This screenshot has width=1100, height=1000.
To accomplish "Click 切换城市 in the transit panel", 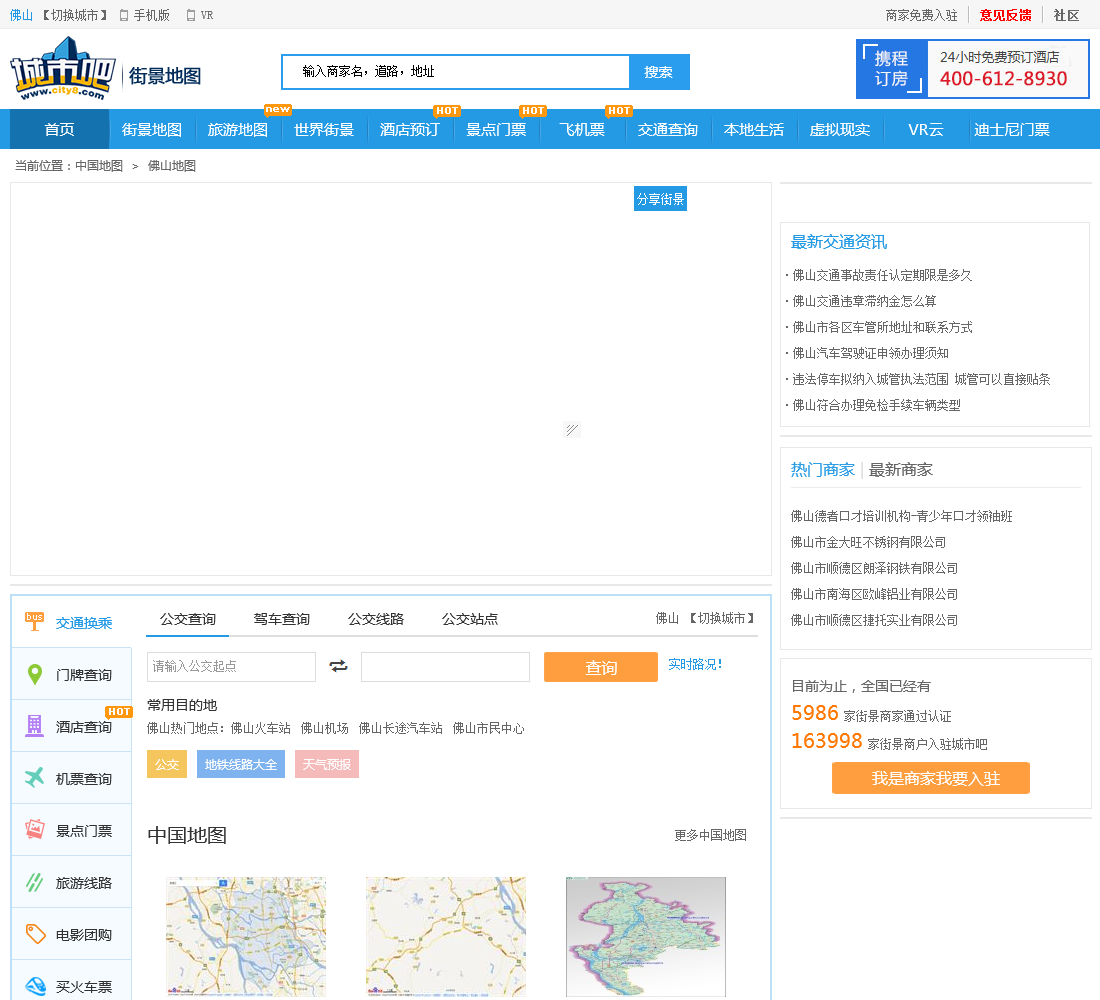I will 721,618.
